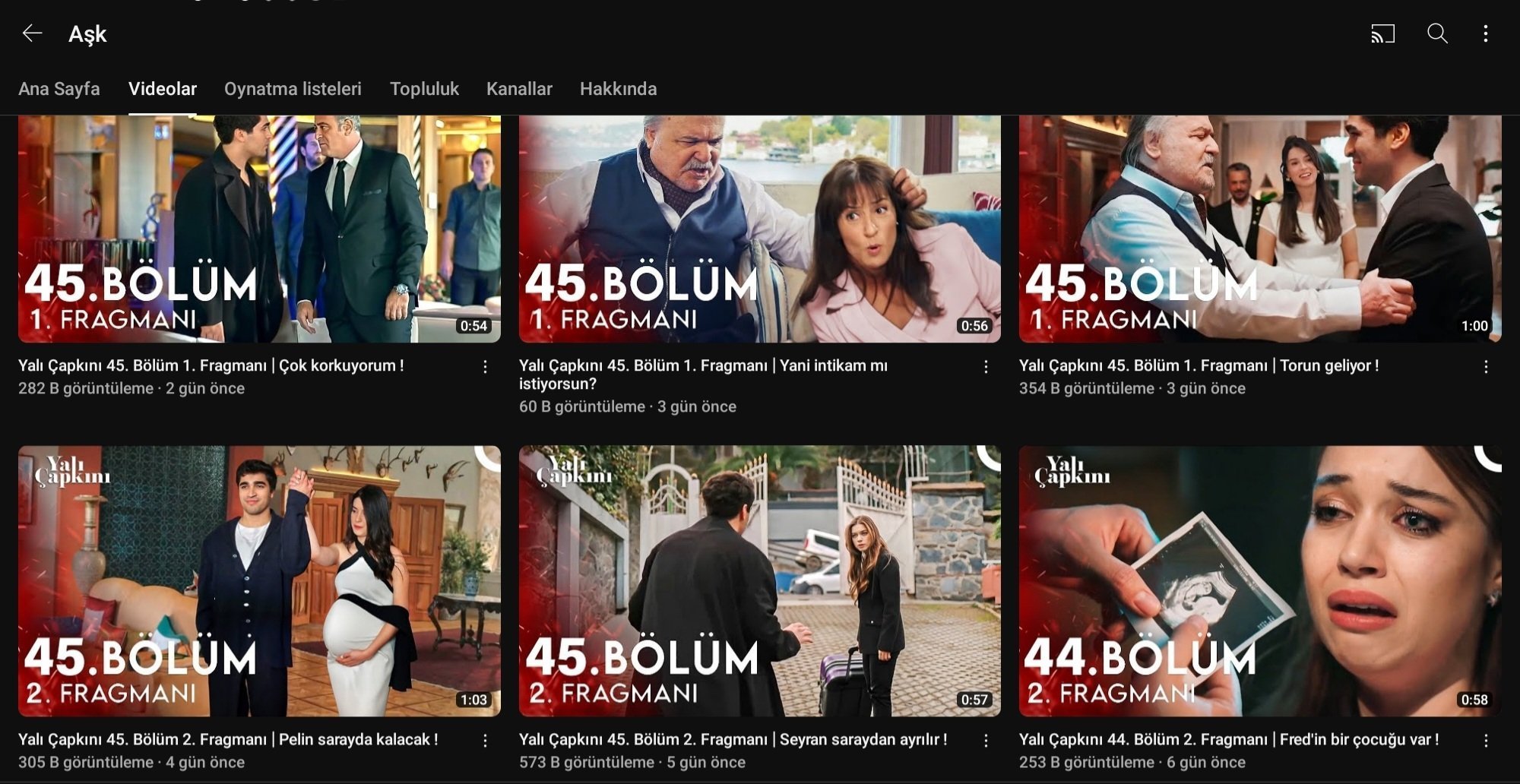Open options for 'Çok korkuyorum' video

tap(485, 367)
